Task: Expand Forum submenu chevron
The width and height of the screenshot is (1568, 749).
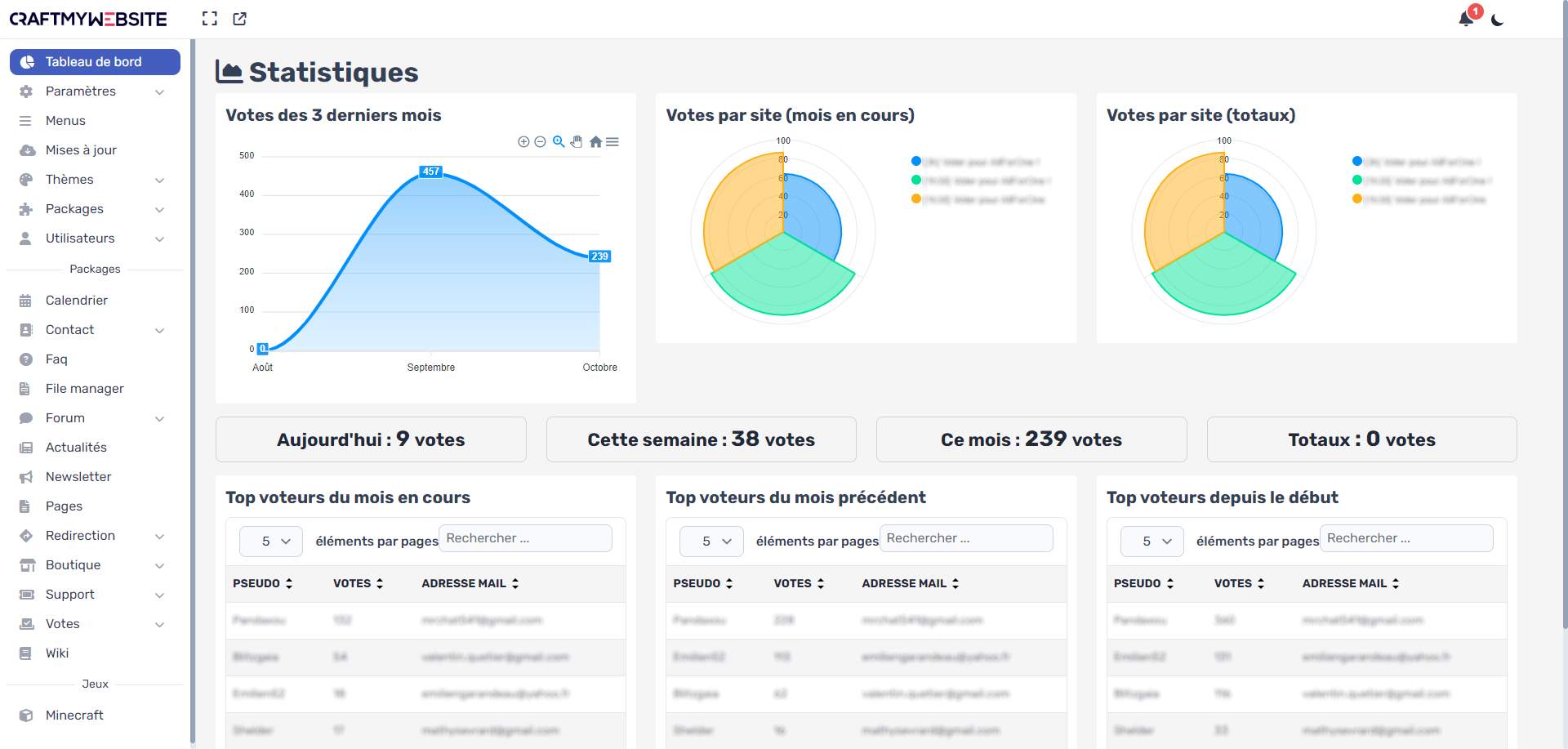Action: pyautogui.click(x=160, y=419)
